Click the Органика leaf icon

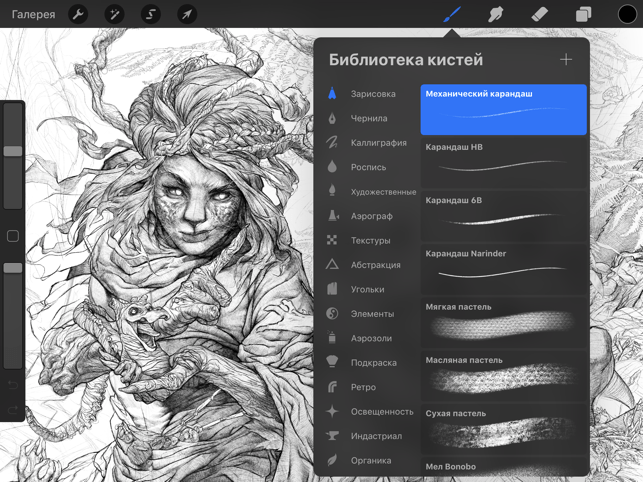332,460
